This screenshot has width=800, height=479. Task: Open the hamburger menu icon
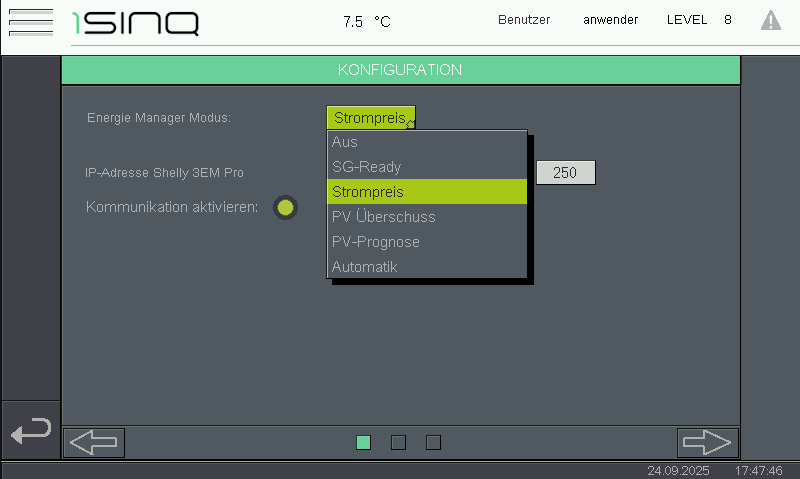pos(30,21)
